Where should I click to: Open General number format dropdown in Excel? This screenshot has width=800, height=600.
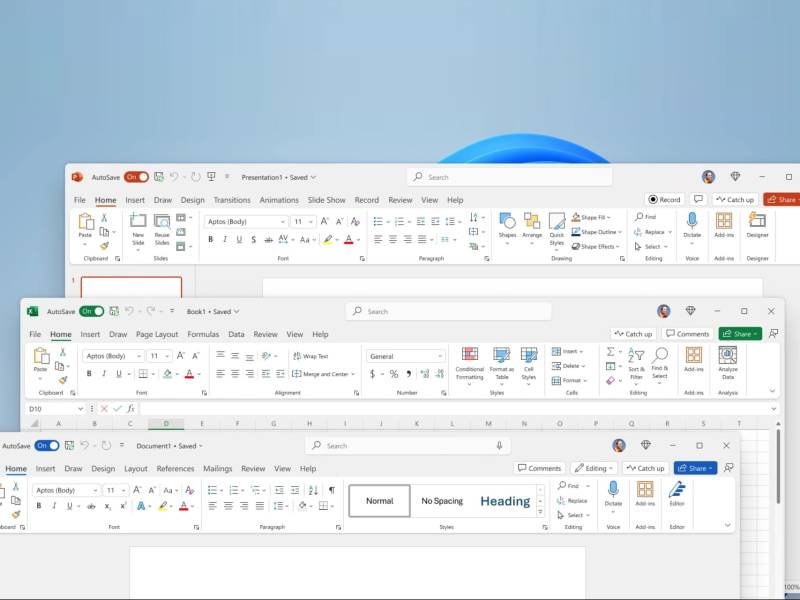coord(440,356)
